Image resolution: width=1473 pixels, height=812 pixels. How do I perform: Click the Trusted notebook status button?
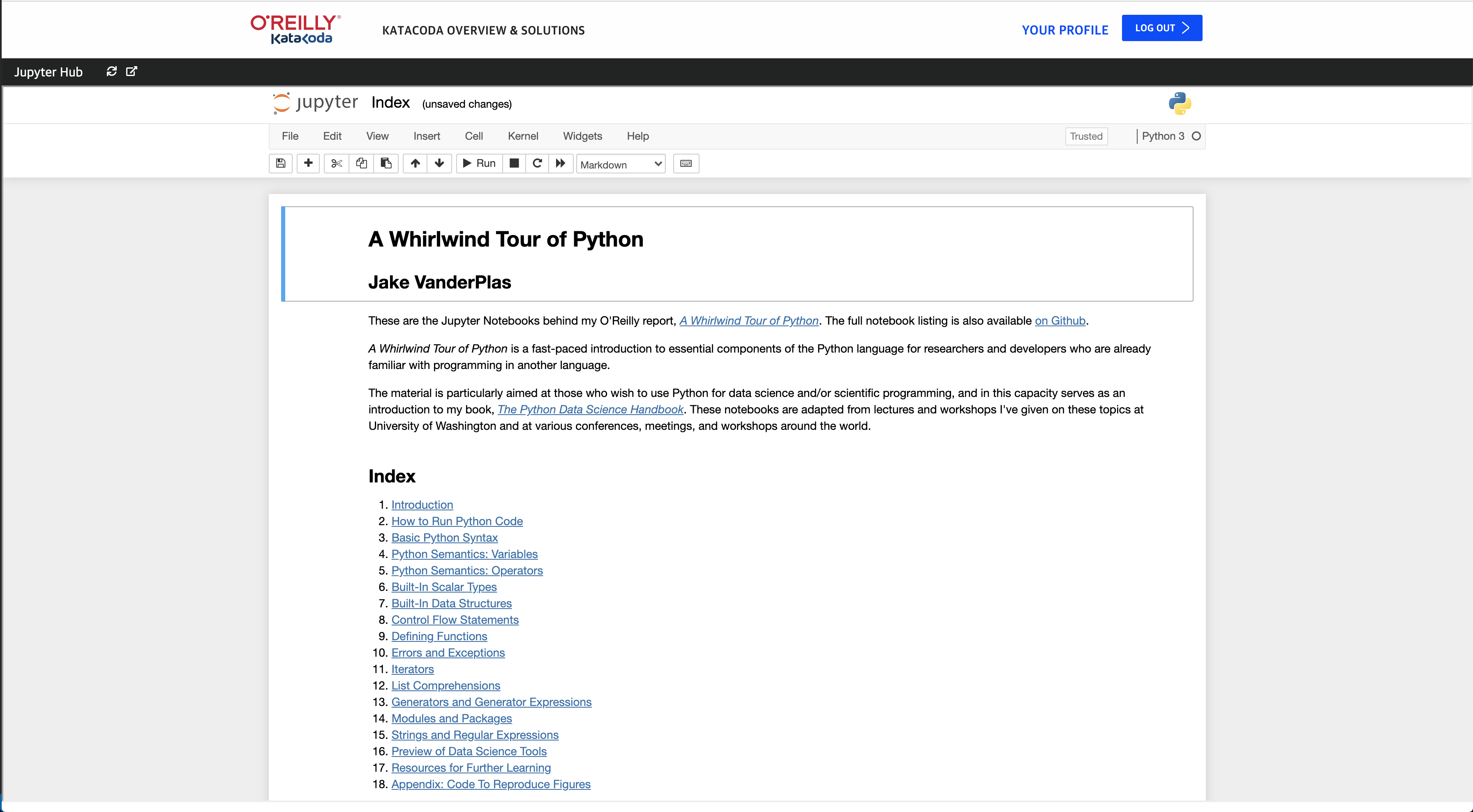point(1086,136)
